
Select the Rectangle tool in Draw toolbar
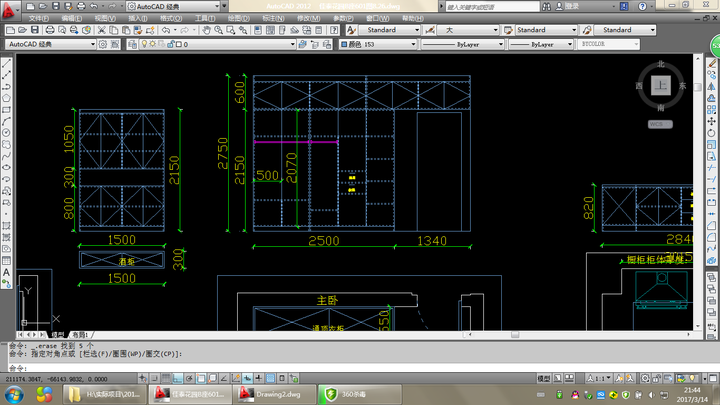coord(6,110)
